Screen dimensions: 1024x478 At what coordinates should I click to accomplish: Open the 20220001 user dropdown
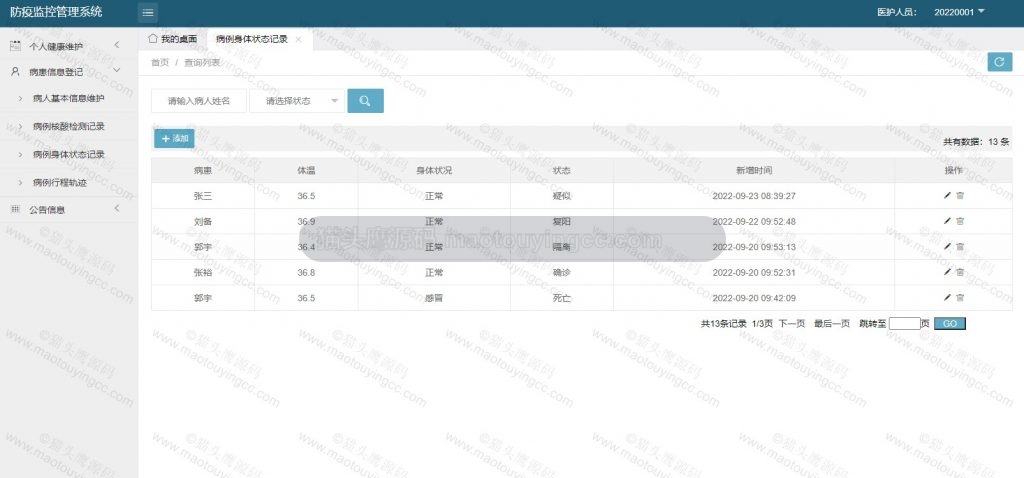959,12
